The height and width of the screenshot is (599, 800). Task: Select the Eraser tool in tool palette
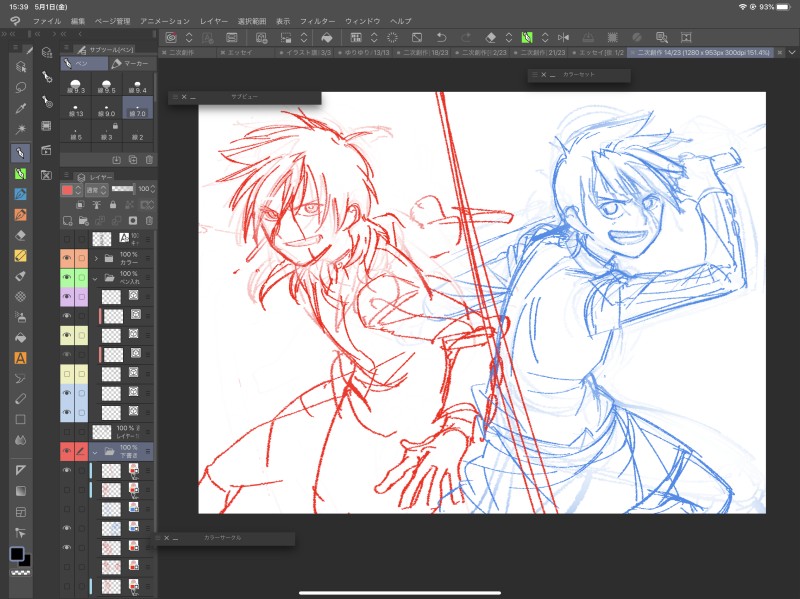click(x=20, y=235)
